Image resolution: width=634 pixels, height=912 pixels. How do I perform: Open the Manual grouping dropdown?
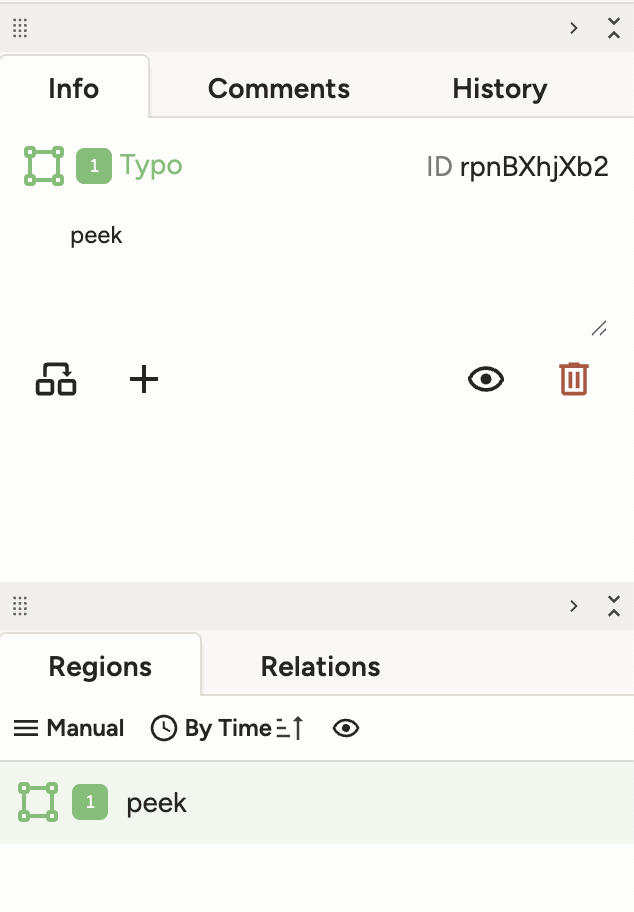point(69,729)
